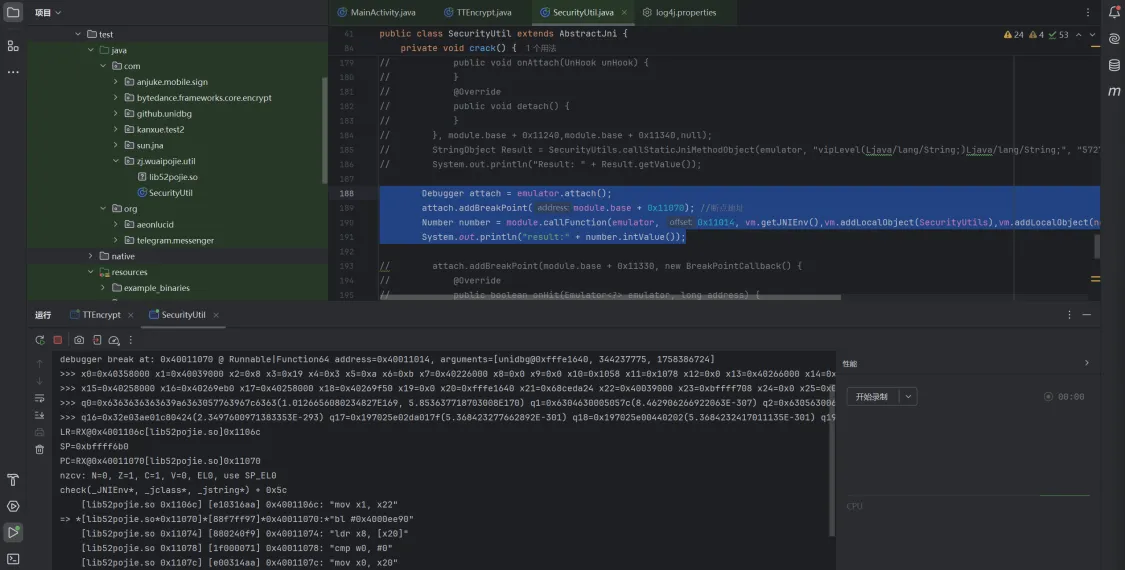
Task: Collapse the java folder in project tree
Action: coord(90,50)
